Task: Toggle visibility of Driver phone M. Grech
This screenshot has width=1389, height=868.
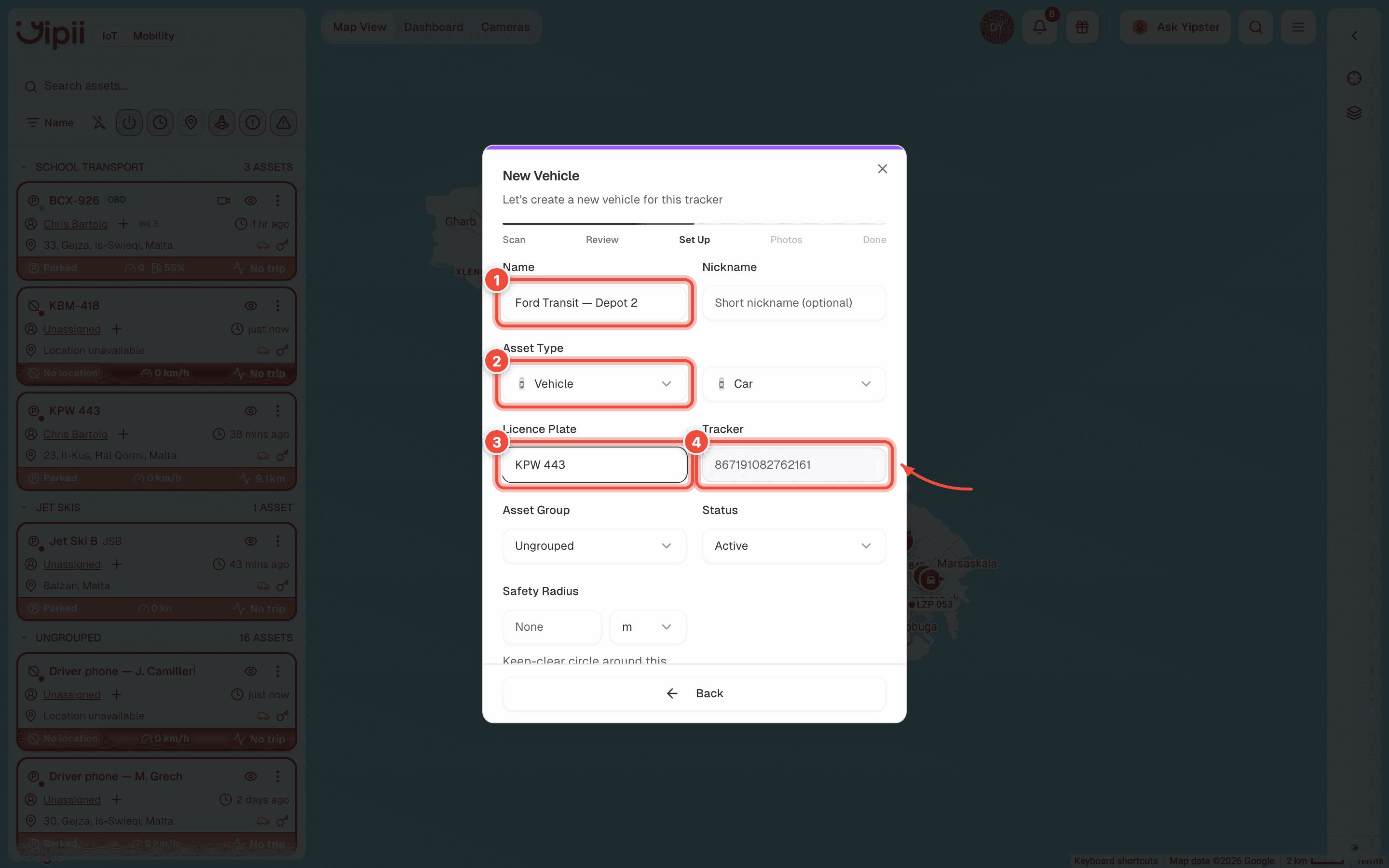Action: point(251,776)
